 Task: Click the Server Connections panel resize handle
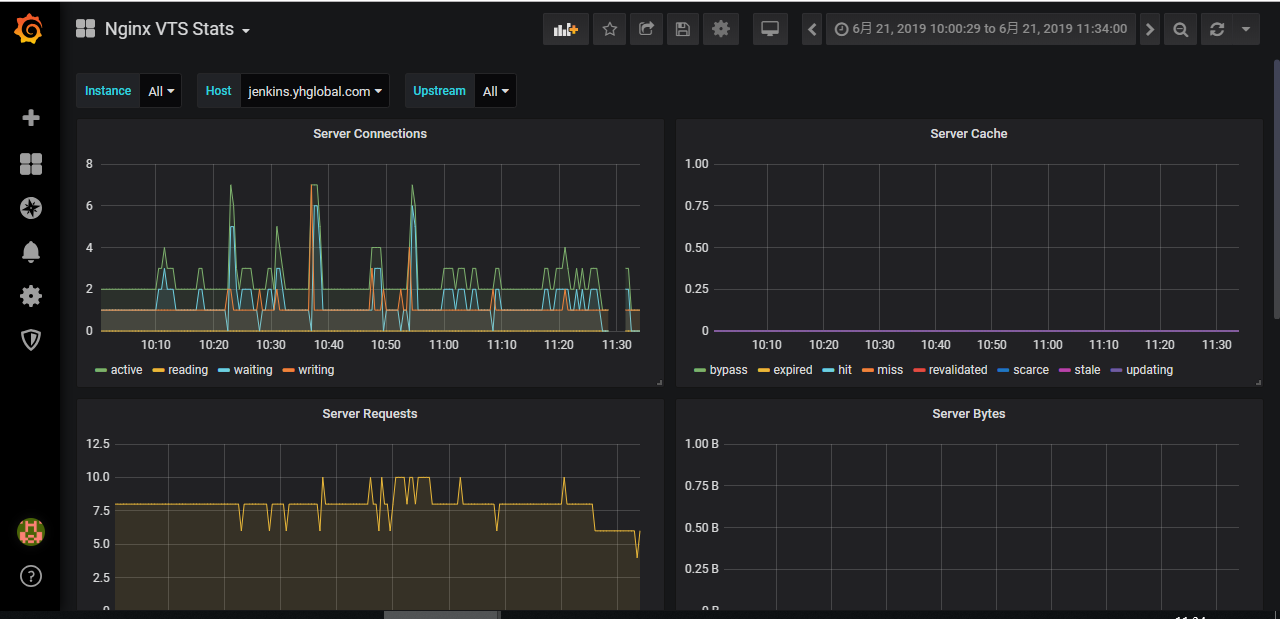[x=659, y=382]
